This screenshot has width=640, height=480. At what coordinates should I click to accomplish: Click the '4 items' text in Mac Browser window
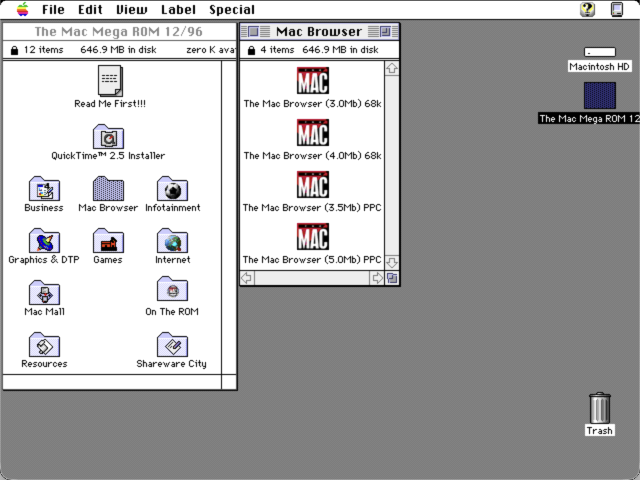277,50
